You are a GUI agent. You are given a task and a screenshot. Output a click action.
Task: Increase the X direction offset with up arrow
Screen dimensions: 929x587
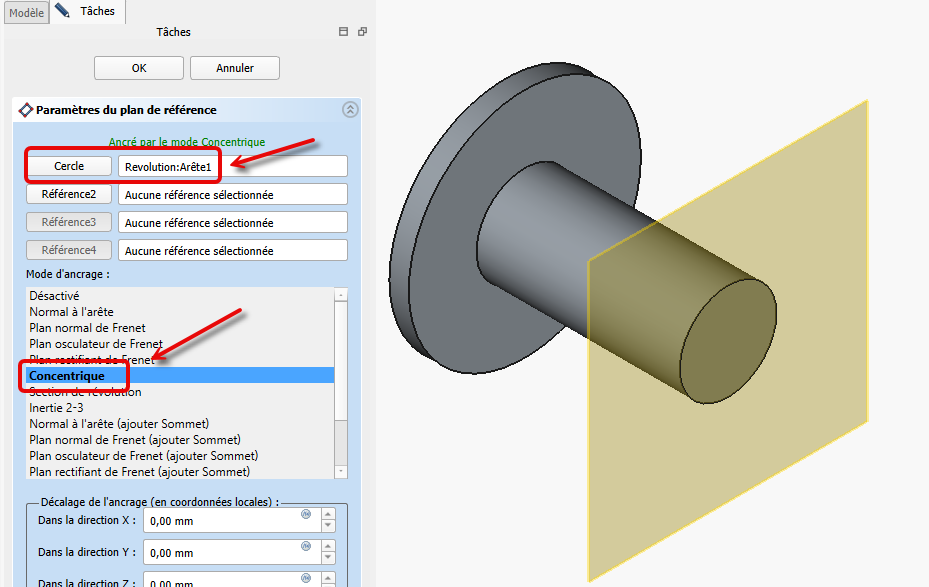[328, 515]
